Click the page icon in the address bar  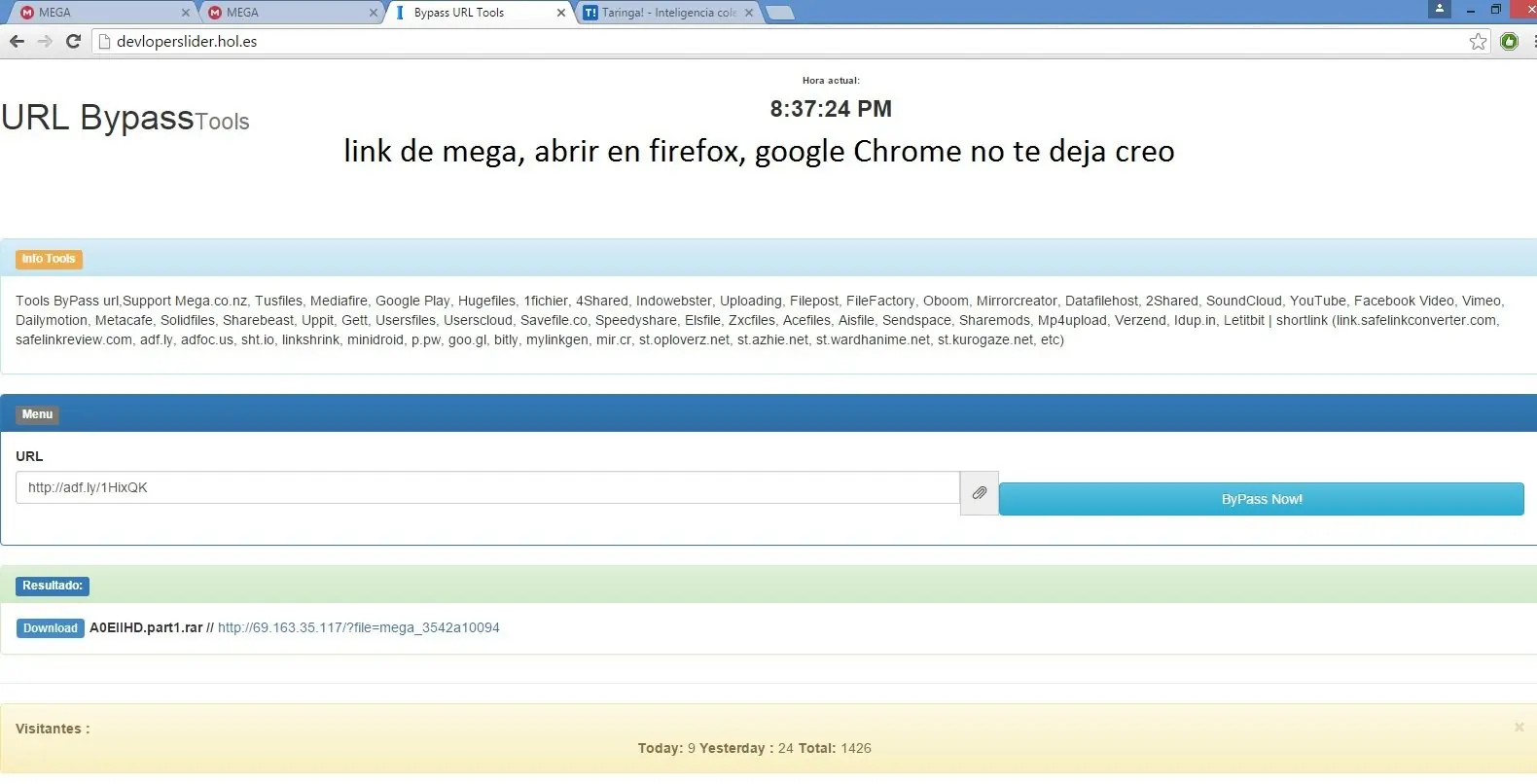click(105, 41)
